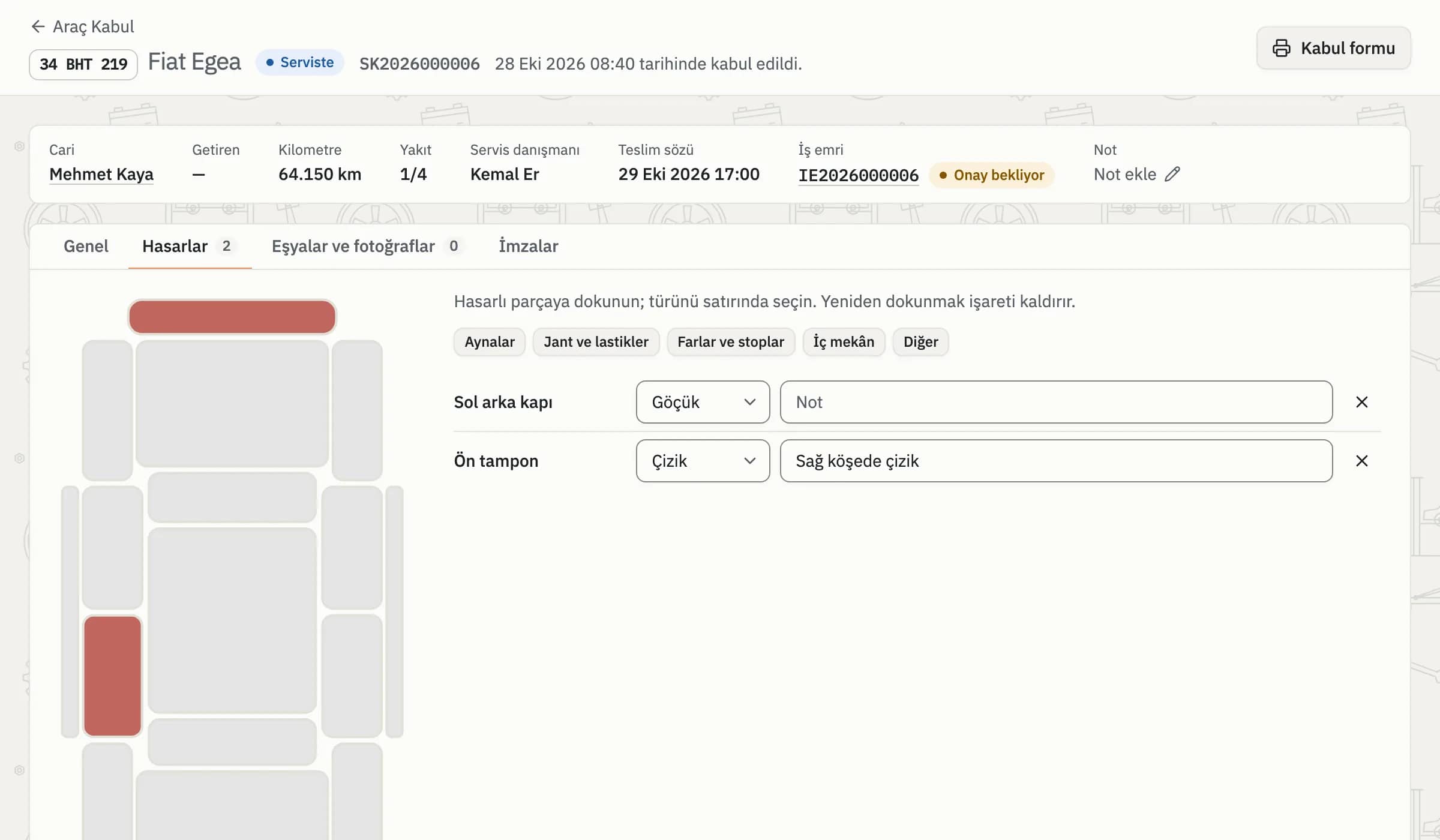Click the record number SK2026000006
The height and width of the screenshot is (840, 1440).
[419, 64]
